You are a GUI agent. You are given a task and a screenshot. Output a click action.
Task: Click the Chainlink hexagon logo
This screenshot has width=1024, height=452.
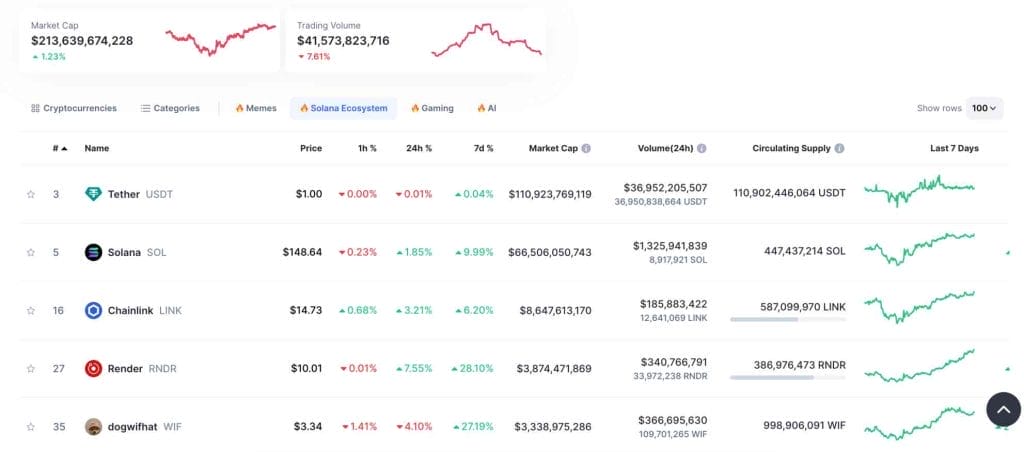click(x=93, y=310)
